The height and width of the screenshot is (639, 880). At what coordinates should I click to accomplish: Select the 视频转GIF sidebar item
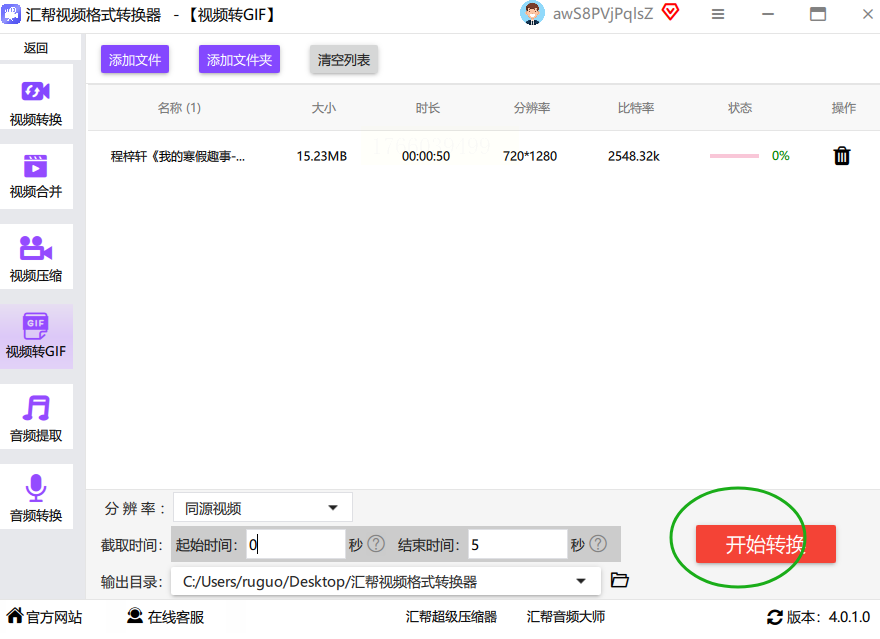[x=36, y=337]
